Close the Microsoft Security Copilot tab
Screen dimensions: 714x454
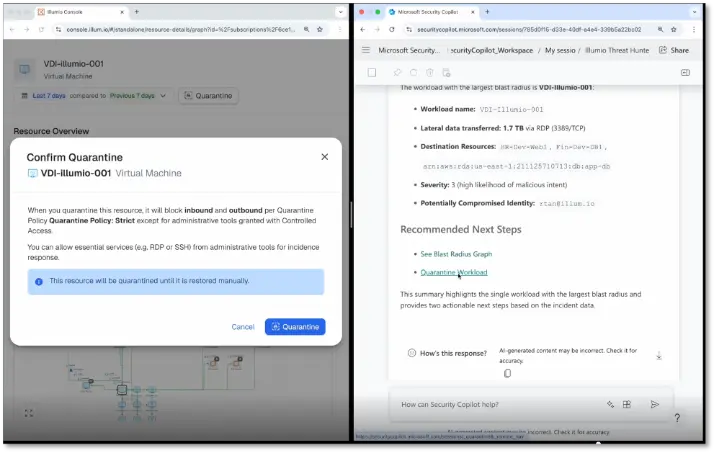pos(473,12)
